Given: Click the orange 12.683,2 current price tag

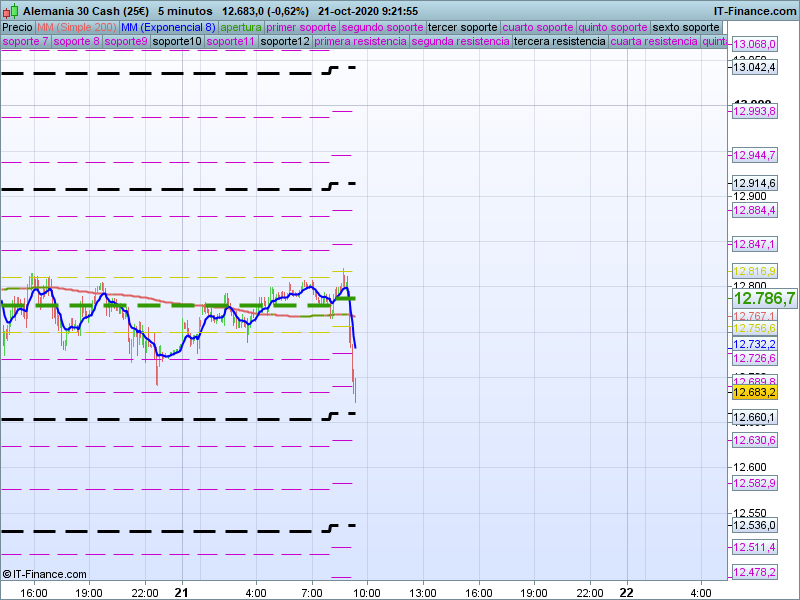Looking at the screenshot, I should [755, 392].
